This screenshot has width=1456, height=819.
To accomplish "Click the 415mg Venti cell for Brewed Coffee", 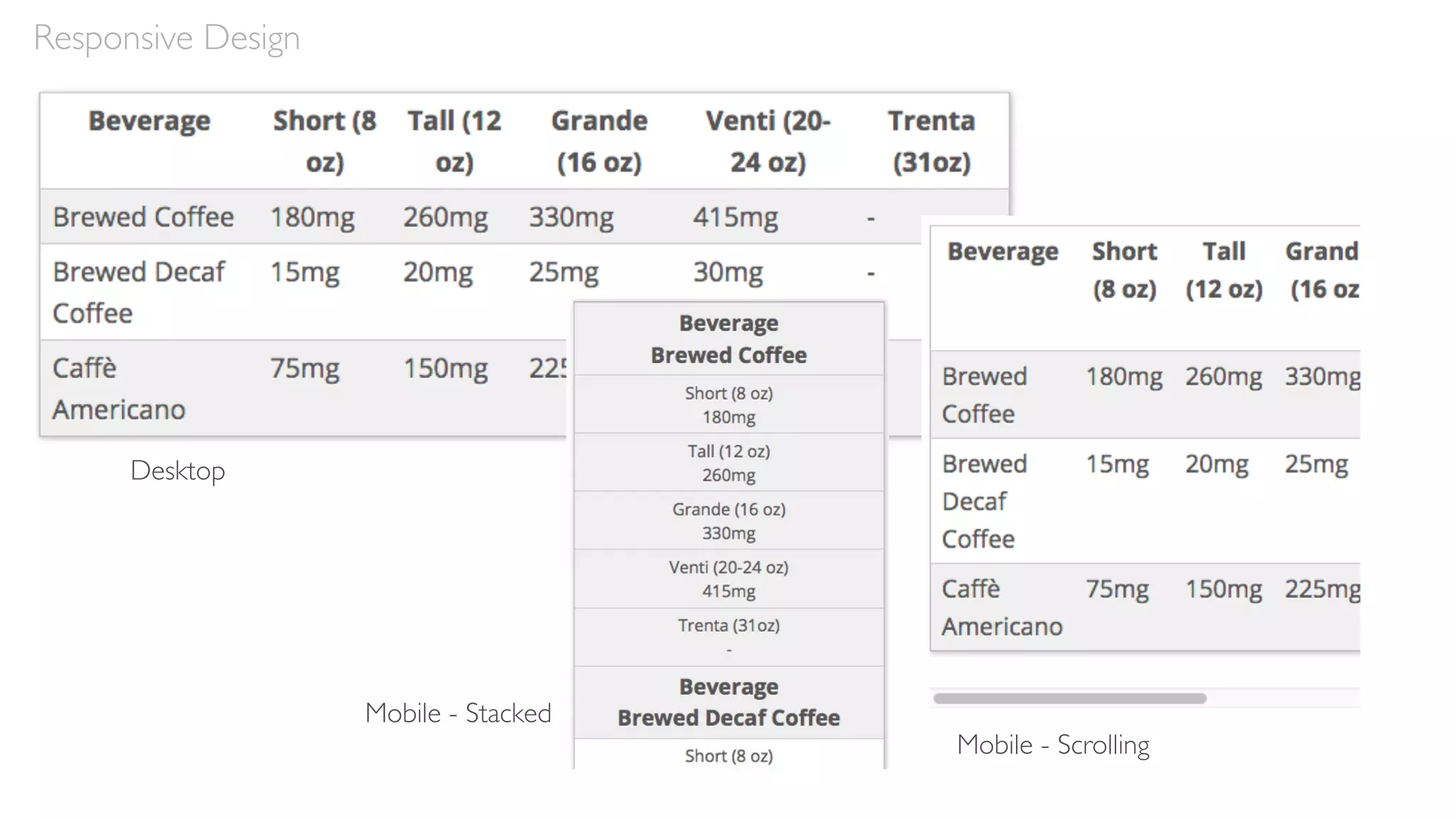I will point(735,217).
